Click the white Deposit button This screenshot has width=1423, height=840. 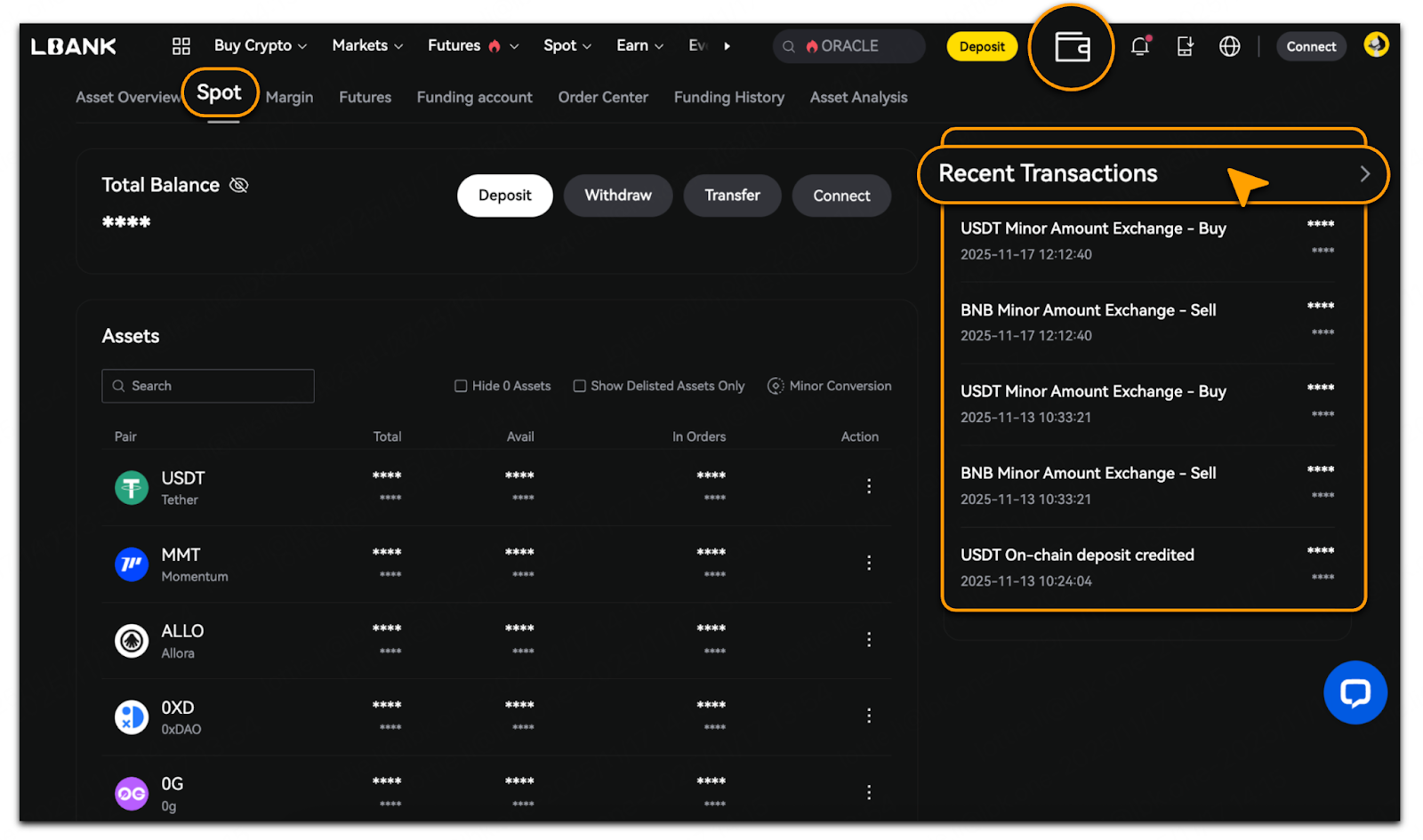coord(504,196)
